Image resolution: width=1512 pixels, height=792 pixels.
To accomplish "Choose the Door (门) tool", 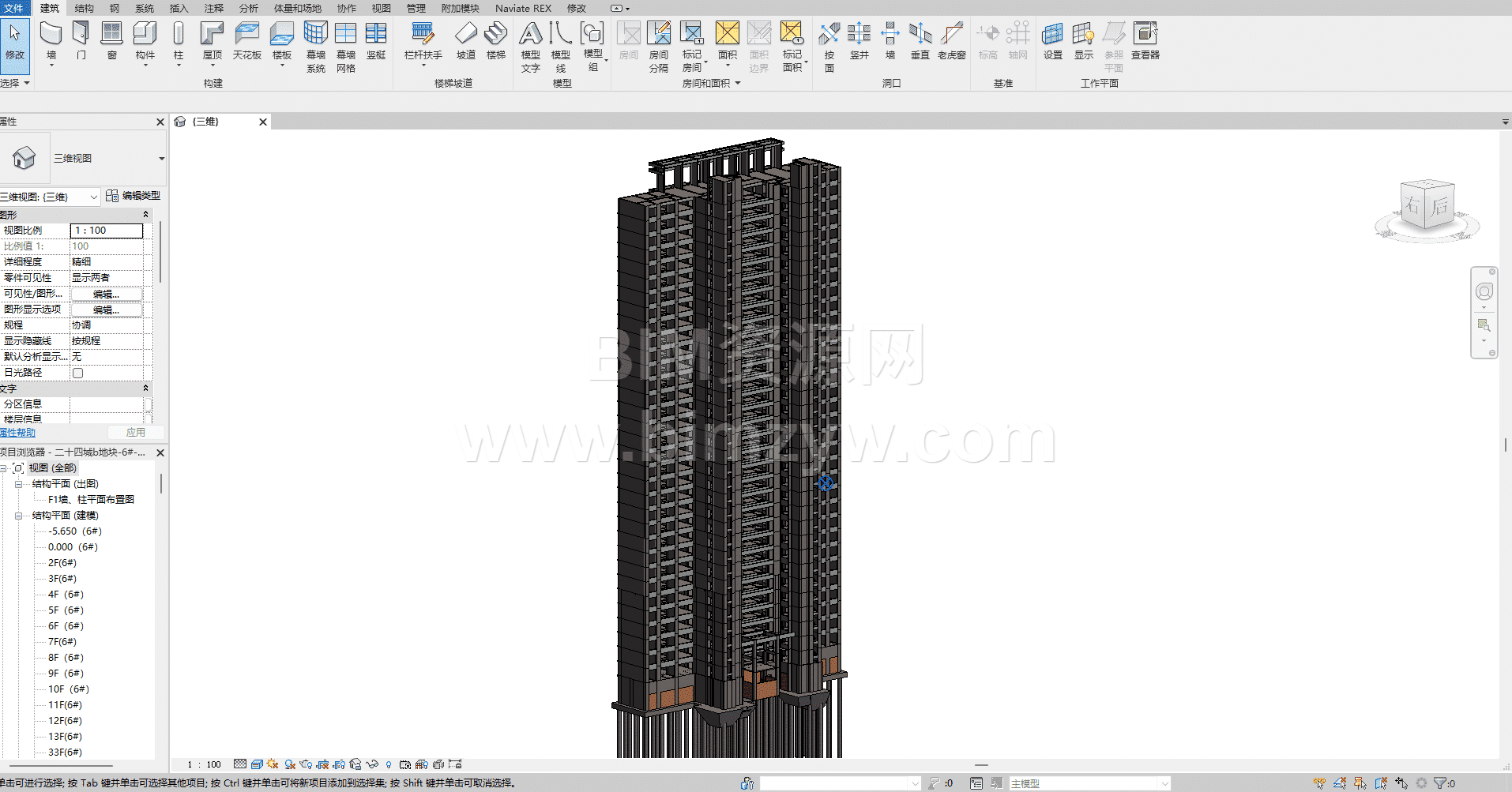I will 81,41.
